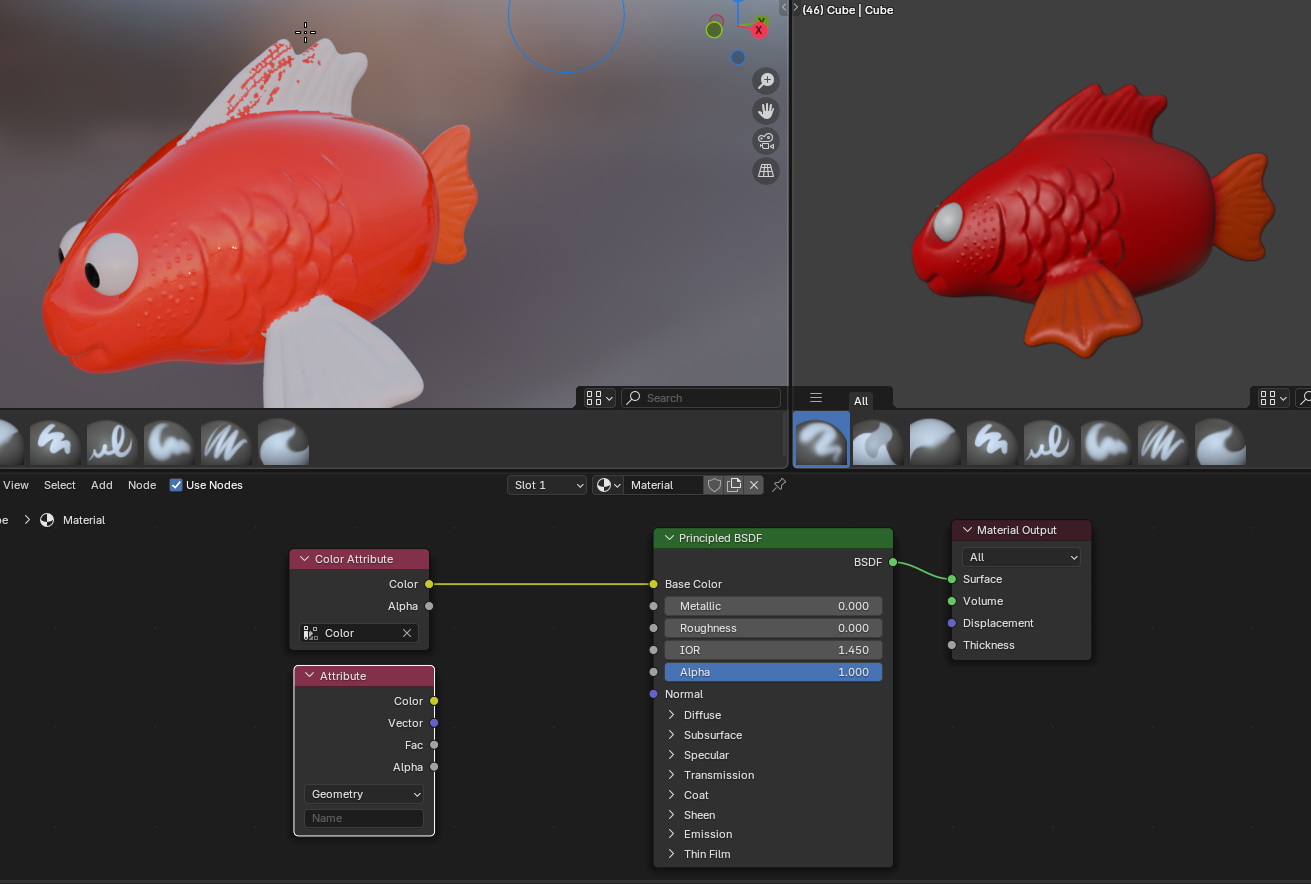
Task: Click the Alpha value slider
Action: (773, 672)
